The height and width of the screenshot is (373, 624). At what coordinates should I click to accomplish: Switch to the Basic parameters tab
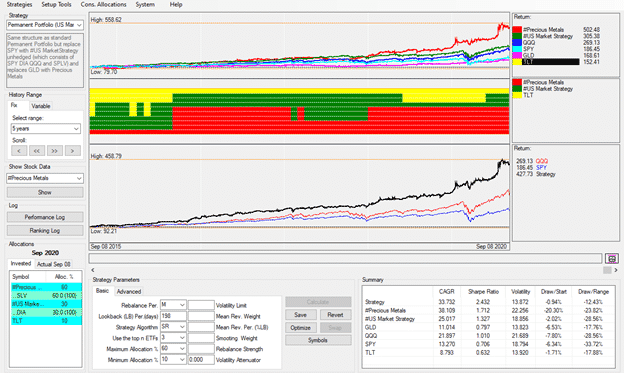tap(102, 291)
